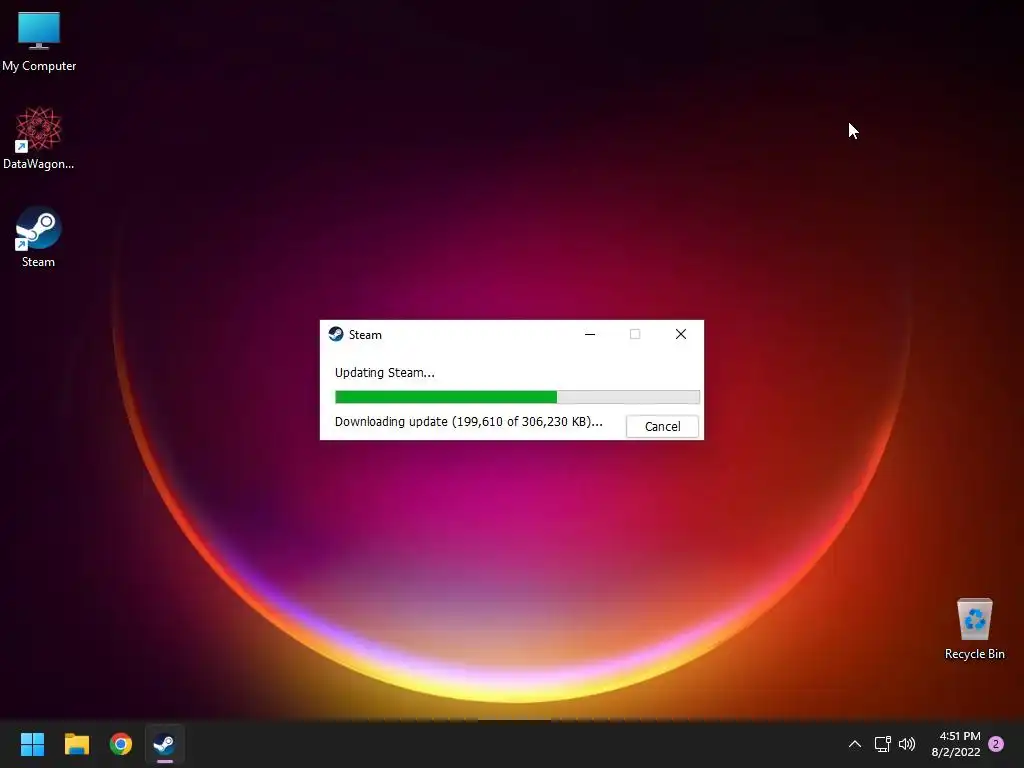Screen dimensions: 1024x768
Task: Click the 'Downloading update (199,610 of 306,230 KB)...' text
Action: click(469, 422)
